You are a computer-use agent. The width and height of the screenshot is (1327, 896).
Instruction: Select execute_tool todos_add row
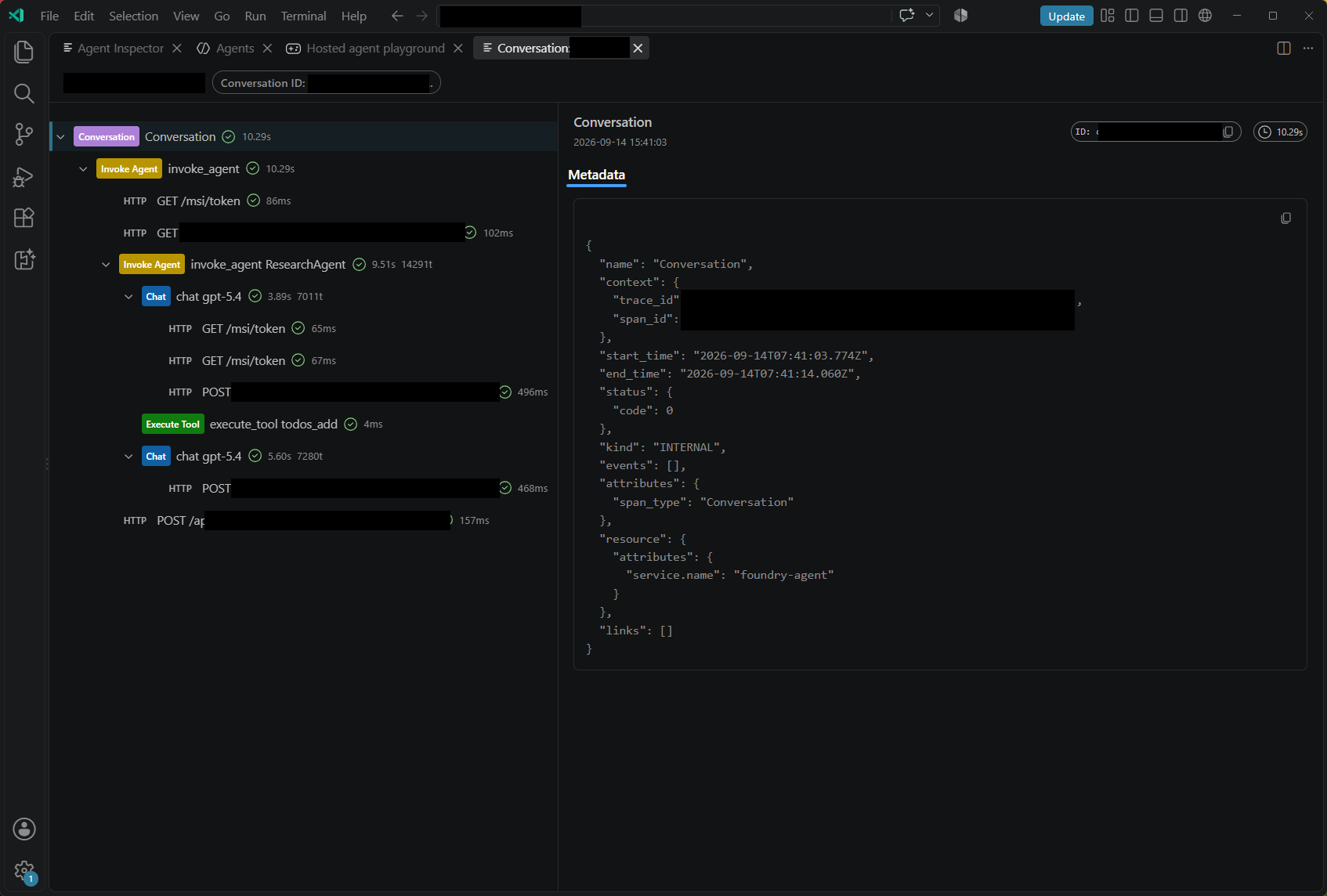(x=304, y=425)
